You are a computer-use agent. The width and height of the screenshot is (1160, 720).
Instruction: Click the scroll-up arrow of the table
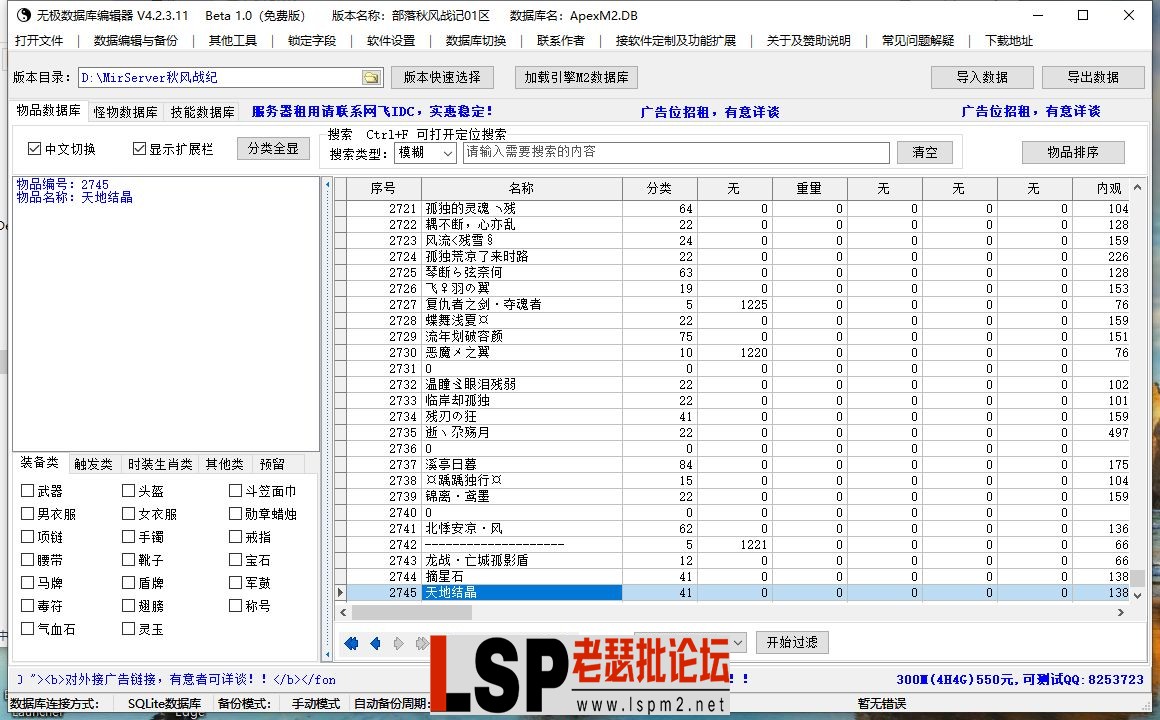1138,187
